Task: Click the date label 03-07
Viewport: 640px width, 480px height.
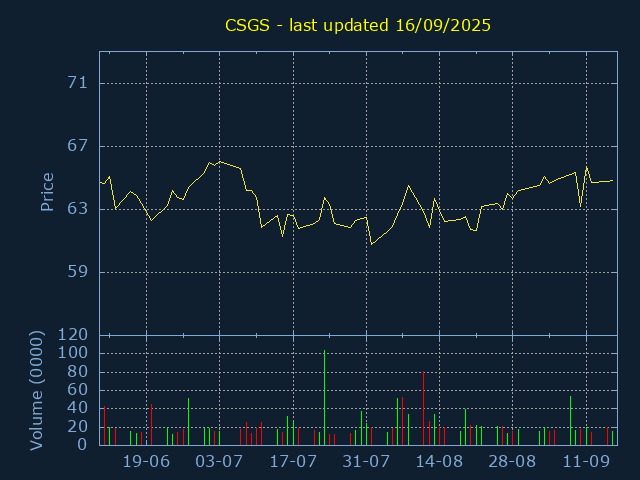Action: tap(219, 462)
